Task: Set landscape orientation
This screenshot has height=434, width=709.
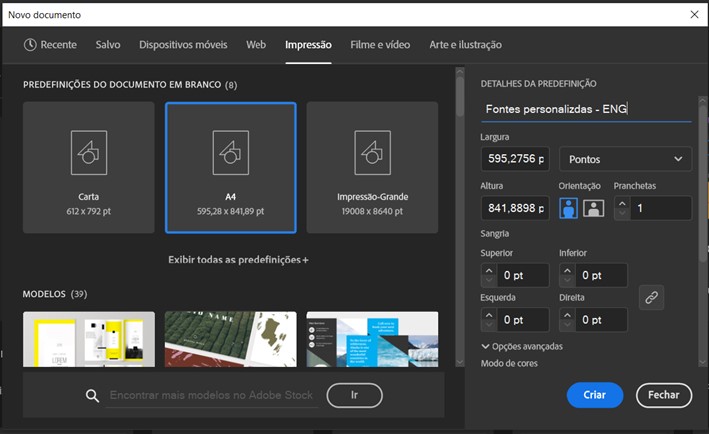Action: click(593, 208)
